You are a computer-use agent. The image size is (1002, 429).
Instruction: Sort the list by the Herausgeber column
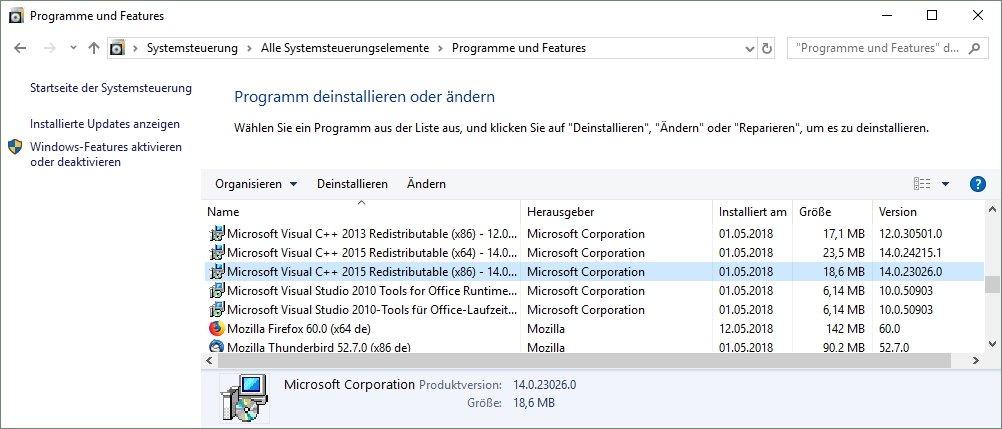tap(560, 212)
